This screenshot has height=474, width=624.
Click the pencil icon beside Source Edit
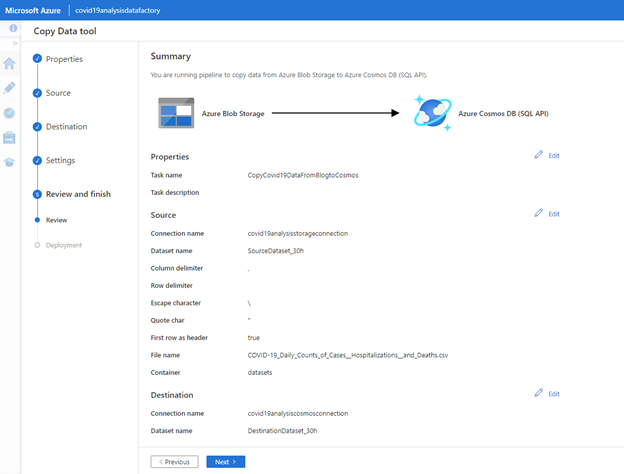tap(538, 213)
